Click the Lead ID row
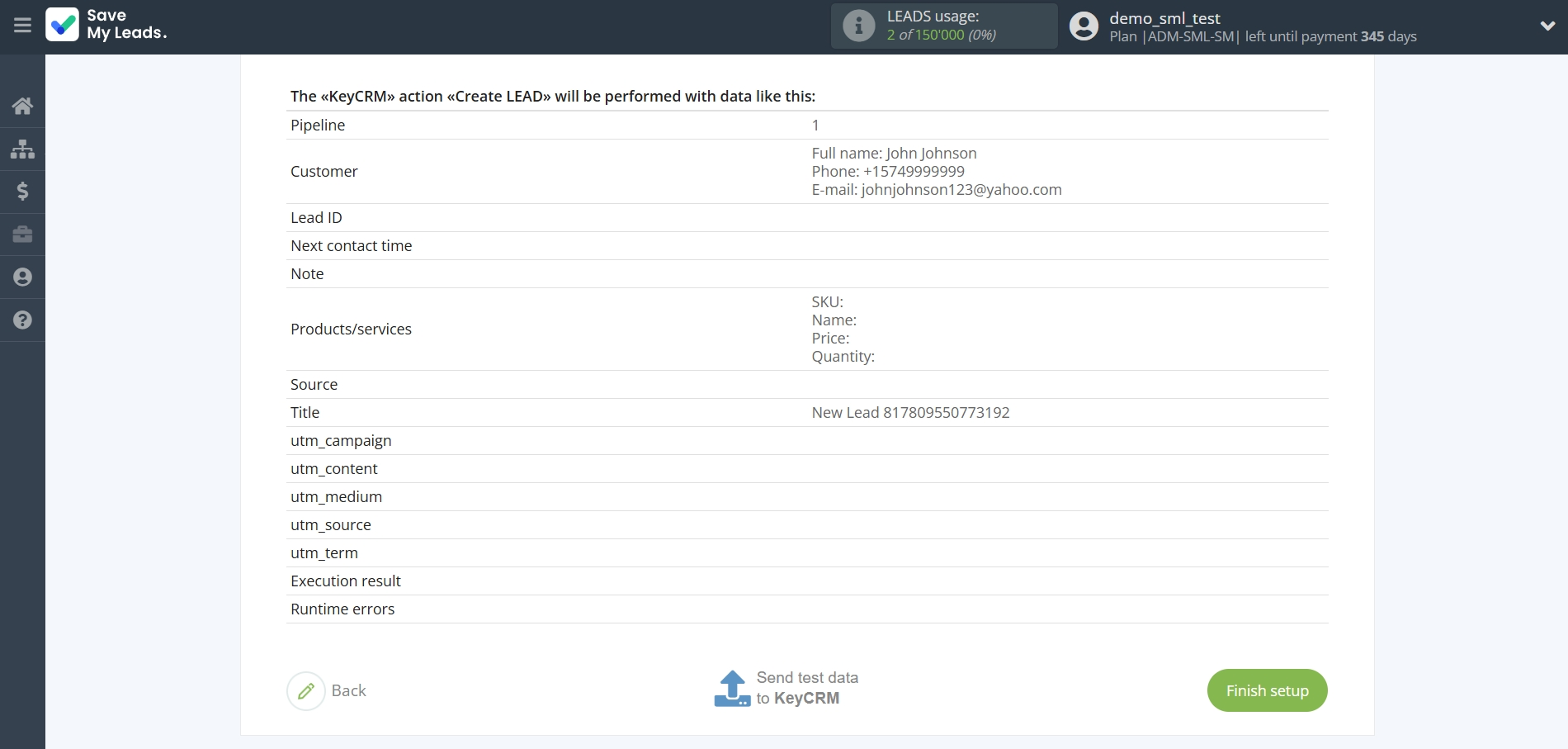 [x=316, y=217]
